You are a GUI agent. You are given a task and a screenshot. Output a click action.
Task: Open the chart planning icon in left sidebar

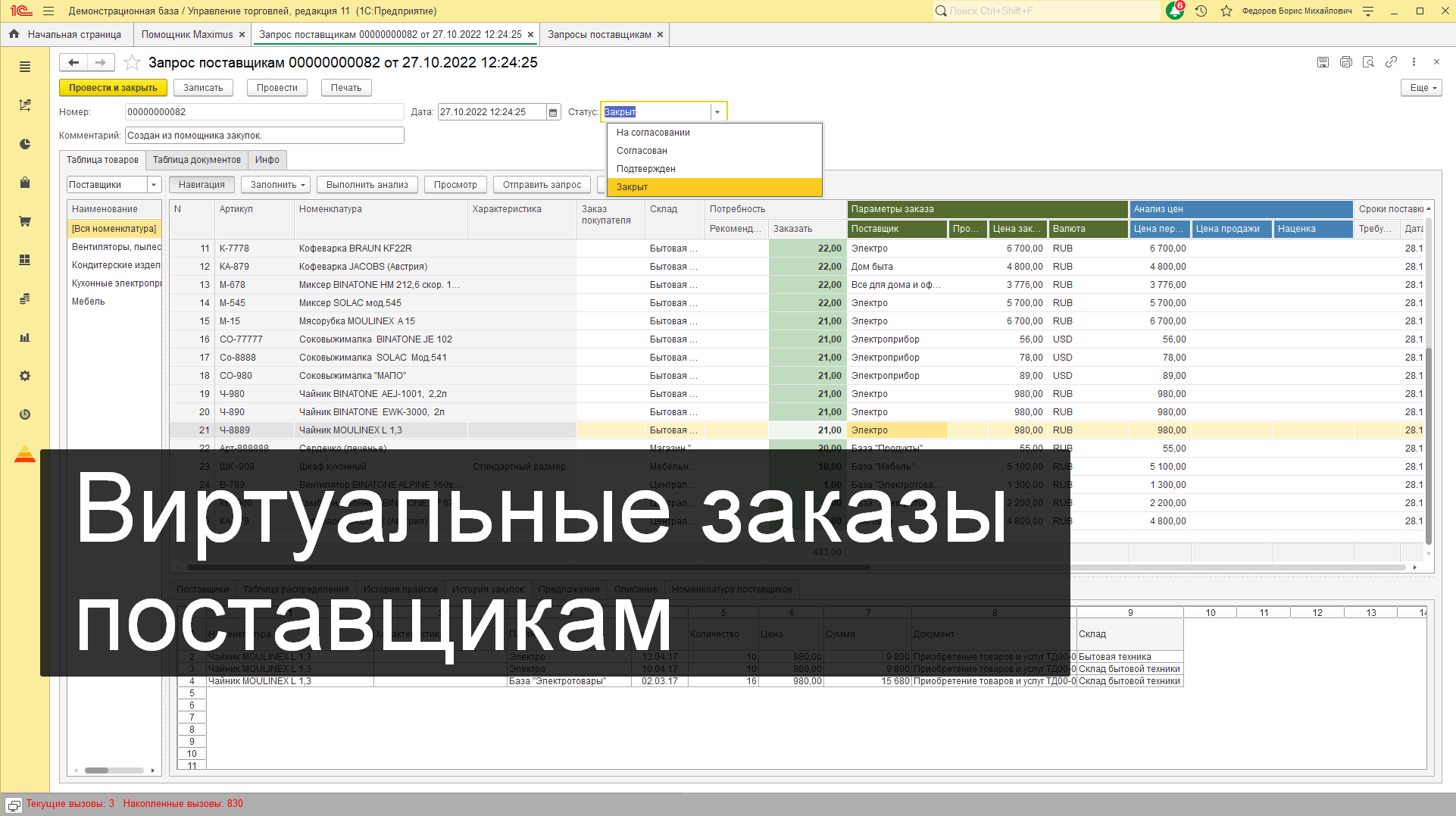tap(25, 105)
